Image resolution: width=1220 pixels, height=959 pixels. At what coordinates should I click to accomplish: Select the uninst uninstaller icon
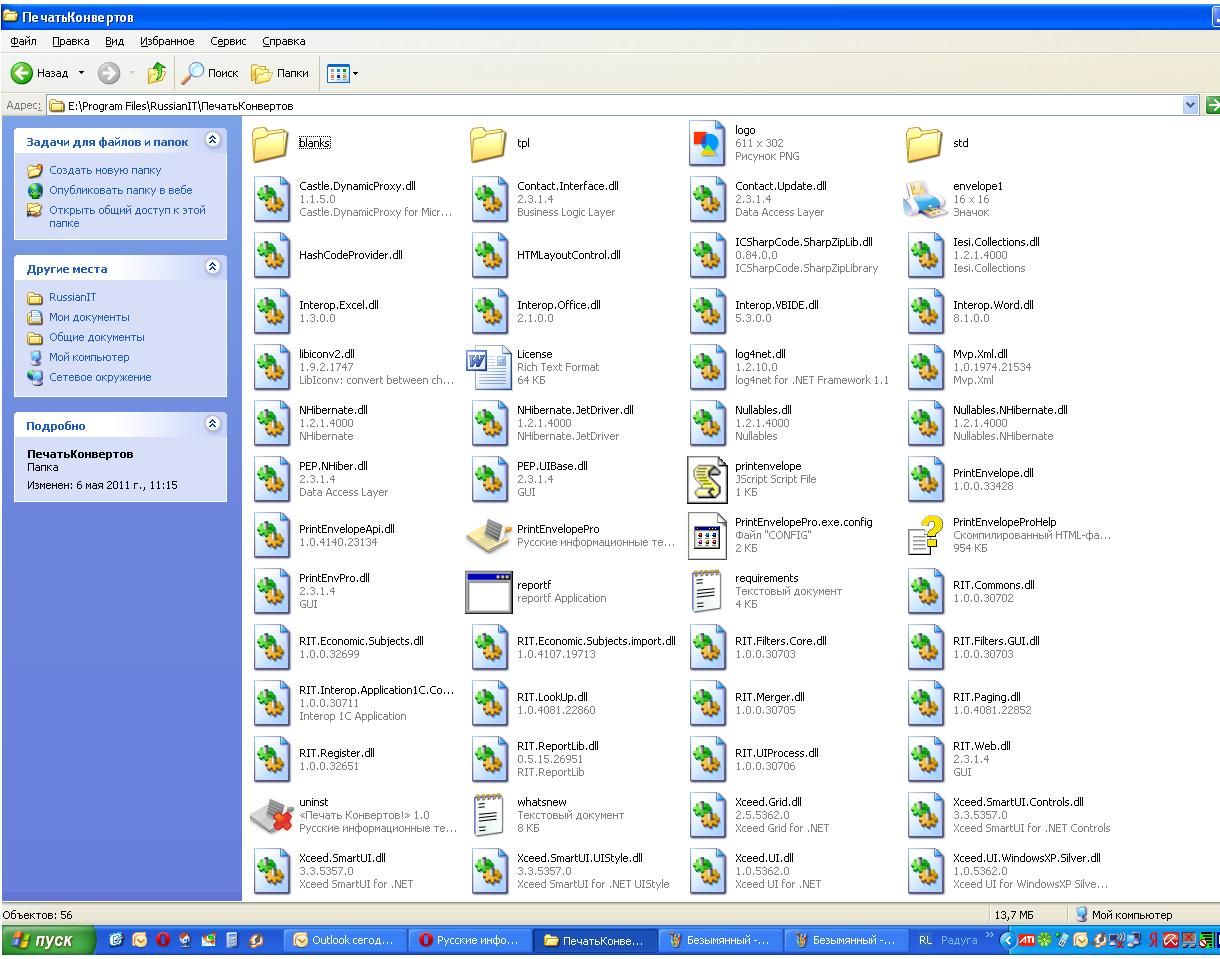(271, 815)
